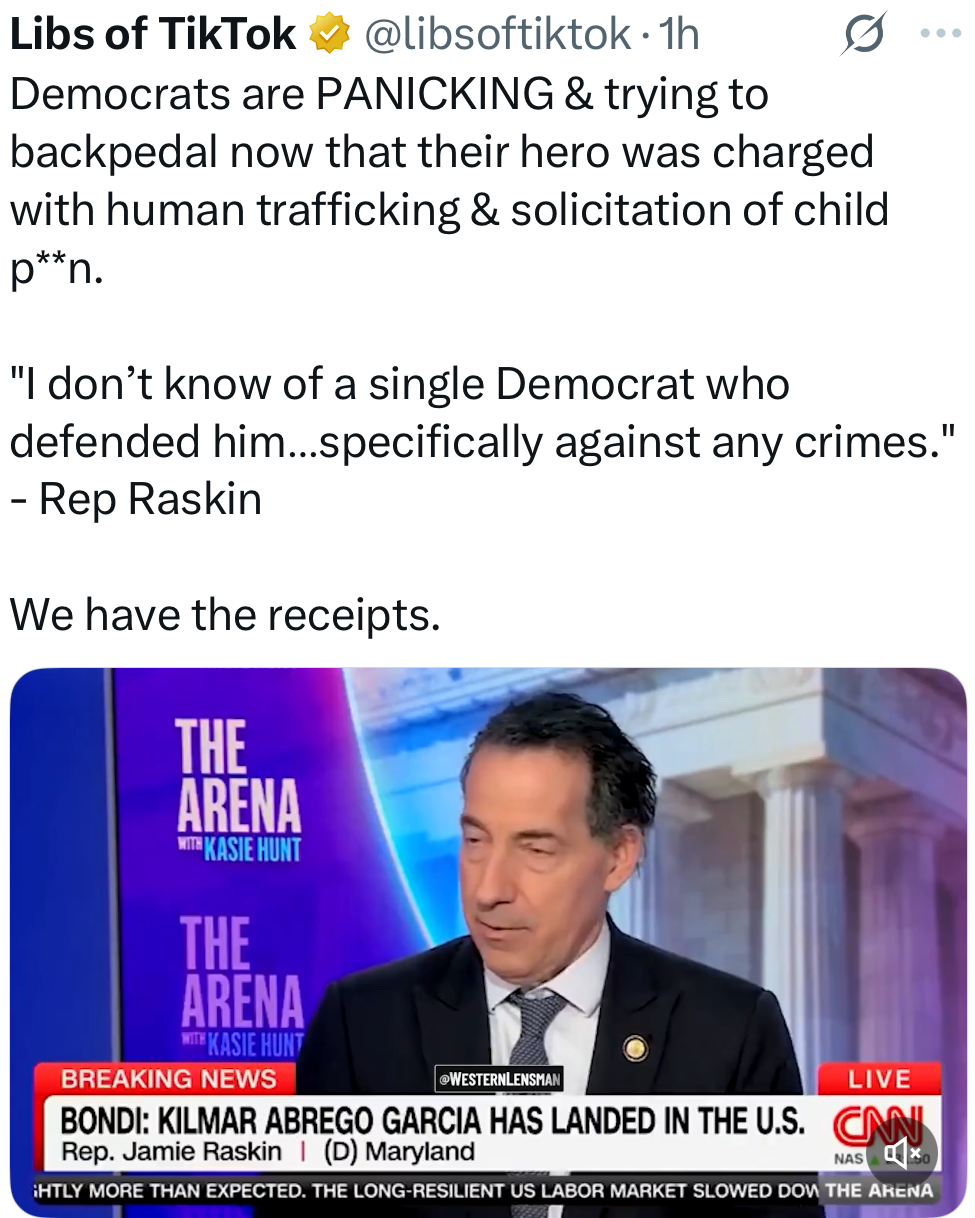The image size is (975, 1218).
Task: Click the 'We have the receipts.' line
Action: coord(225,614)
